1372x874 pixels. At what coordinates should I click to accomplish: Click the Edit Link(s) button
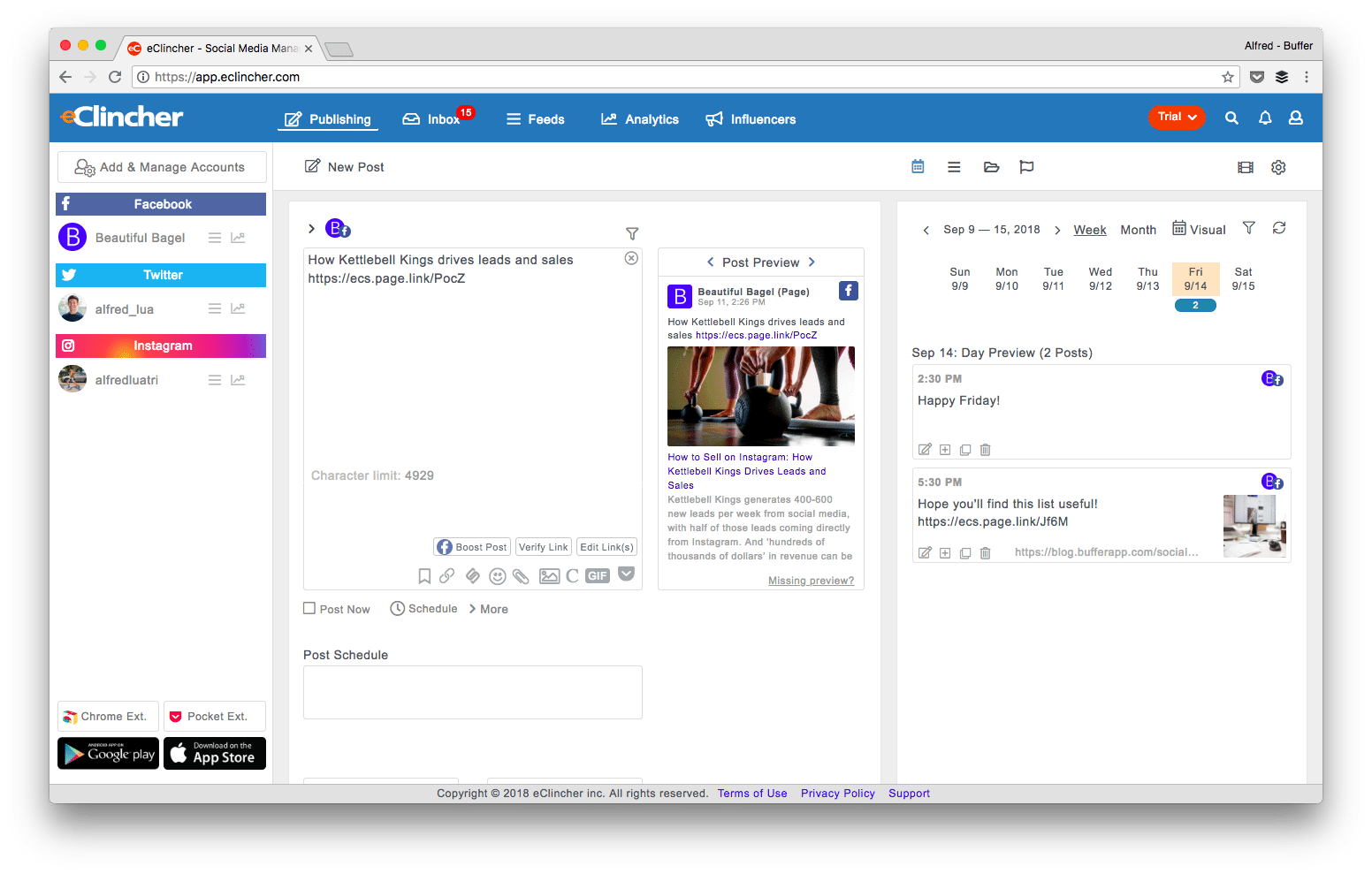point(606,547)
